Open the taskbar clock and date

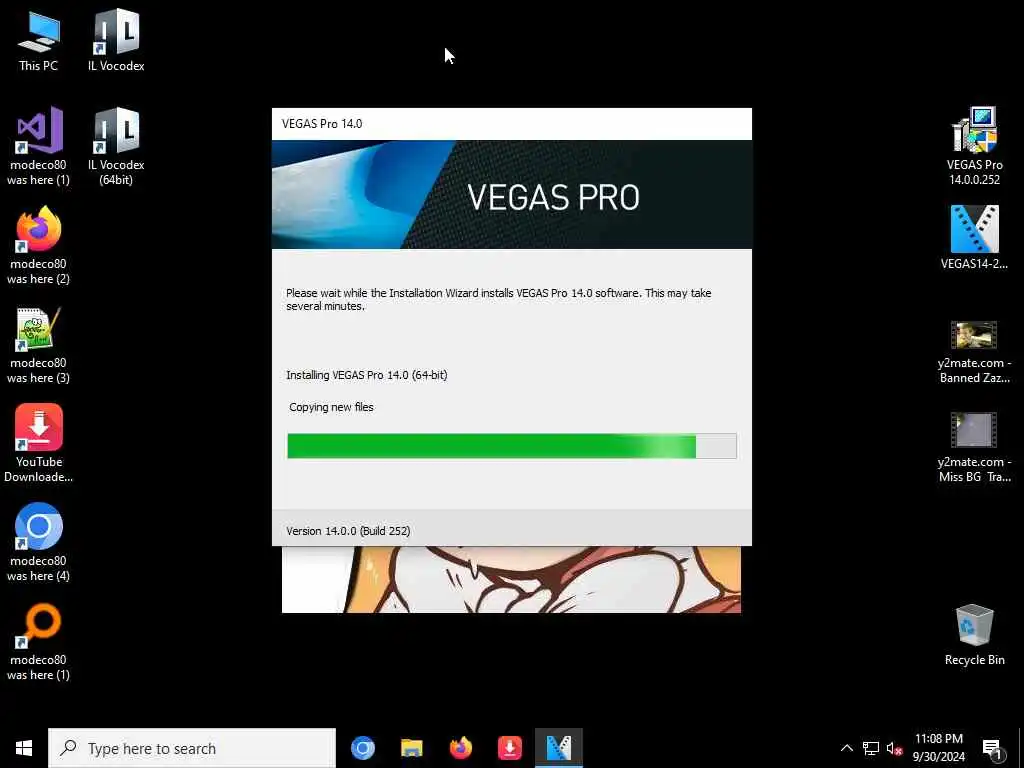[938, 748]
